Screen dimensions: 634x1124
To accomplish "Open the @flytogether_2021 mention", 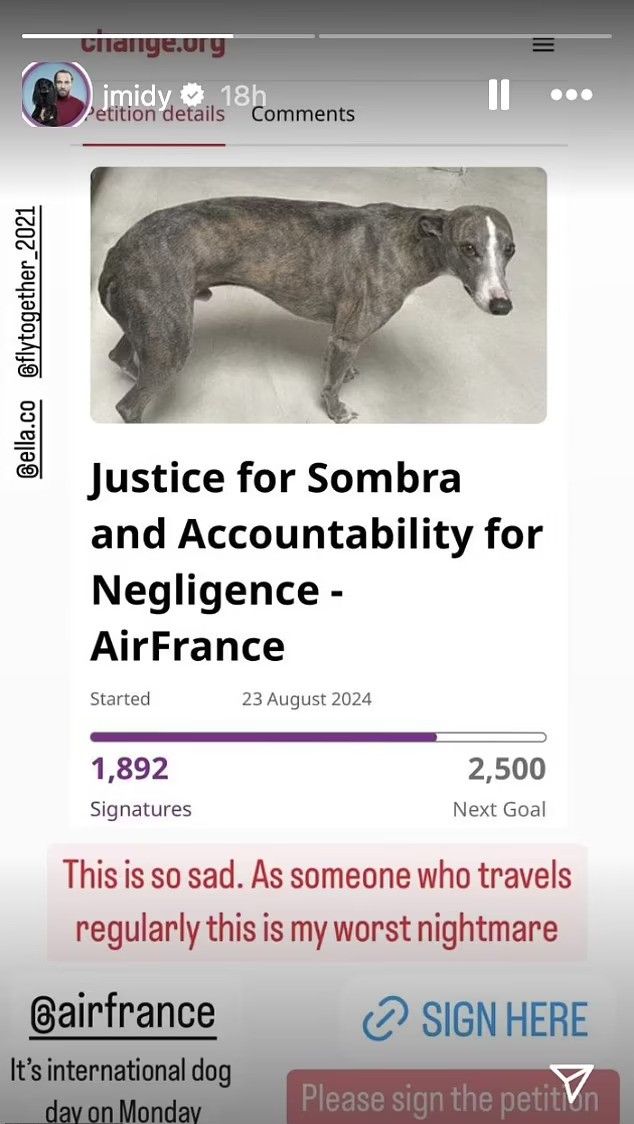I will (30, 291).
